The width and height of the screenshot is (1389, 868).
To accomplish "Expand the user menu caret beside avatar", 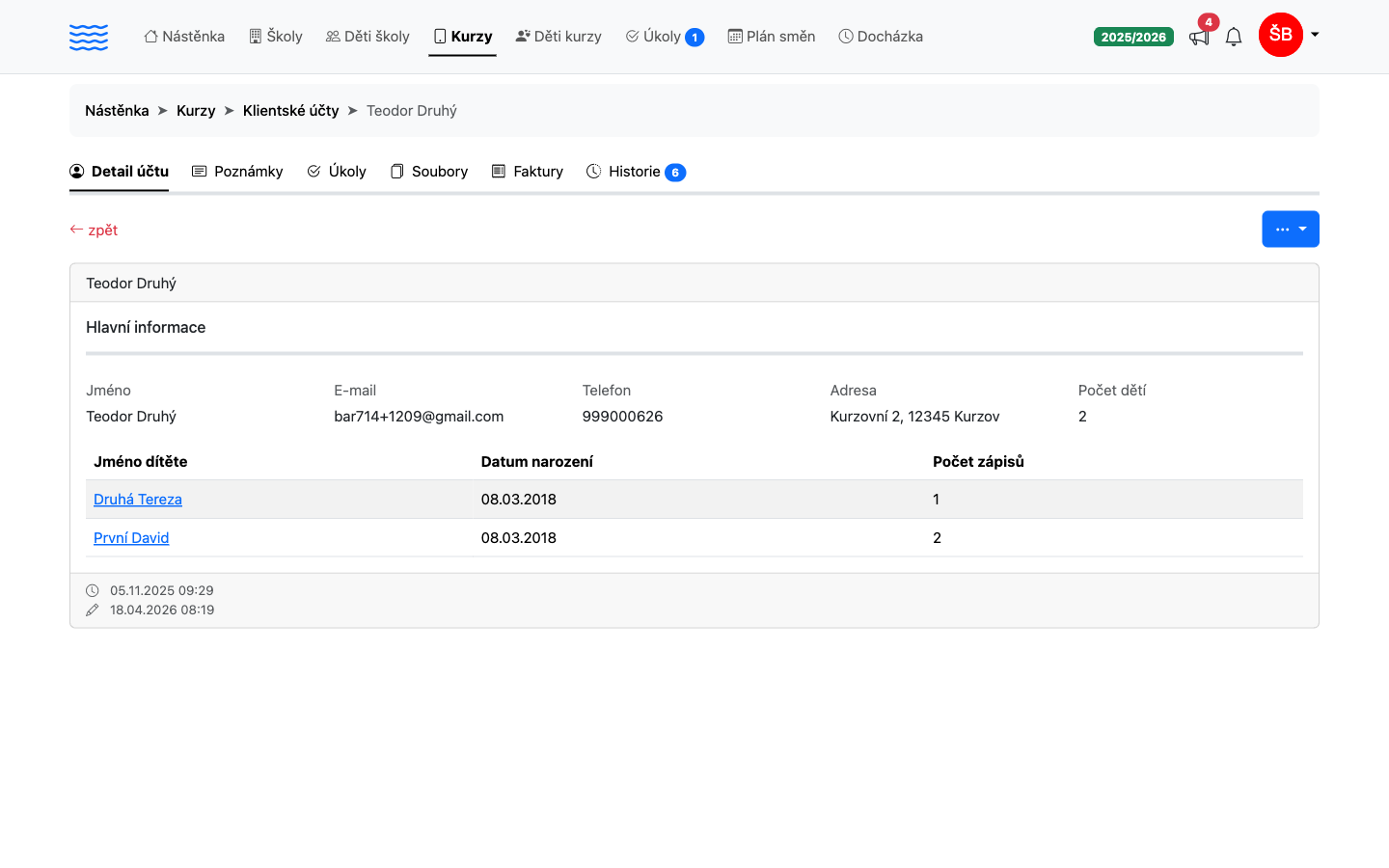I will (1315, 35).
